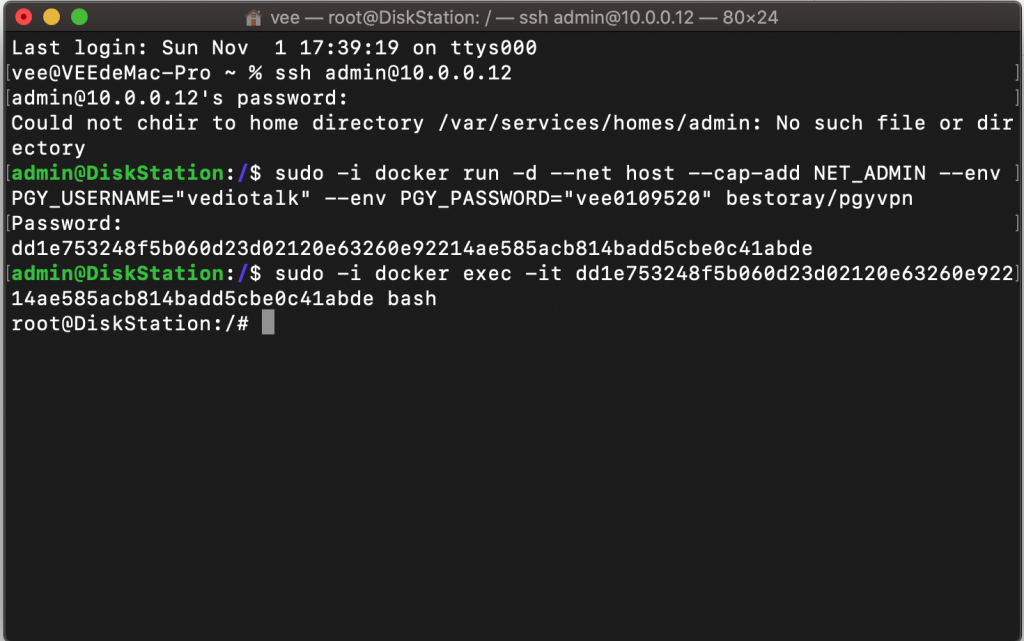Click the "admin@10.0.0.12's password:" prompt line
Image resolution: width=1024 pixels, height=641 pixels.
180,98
